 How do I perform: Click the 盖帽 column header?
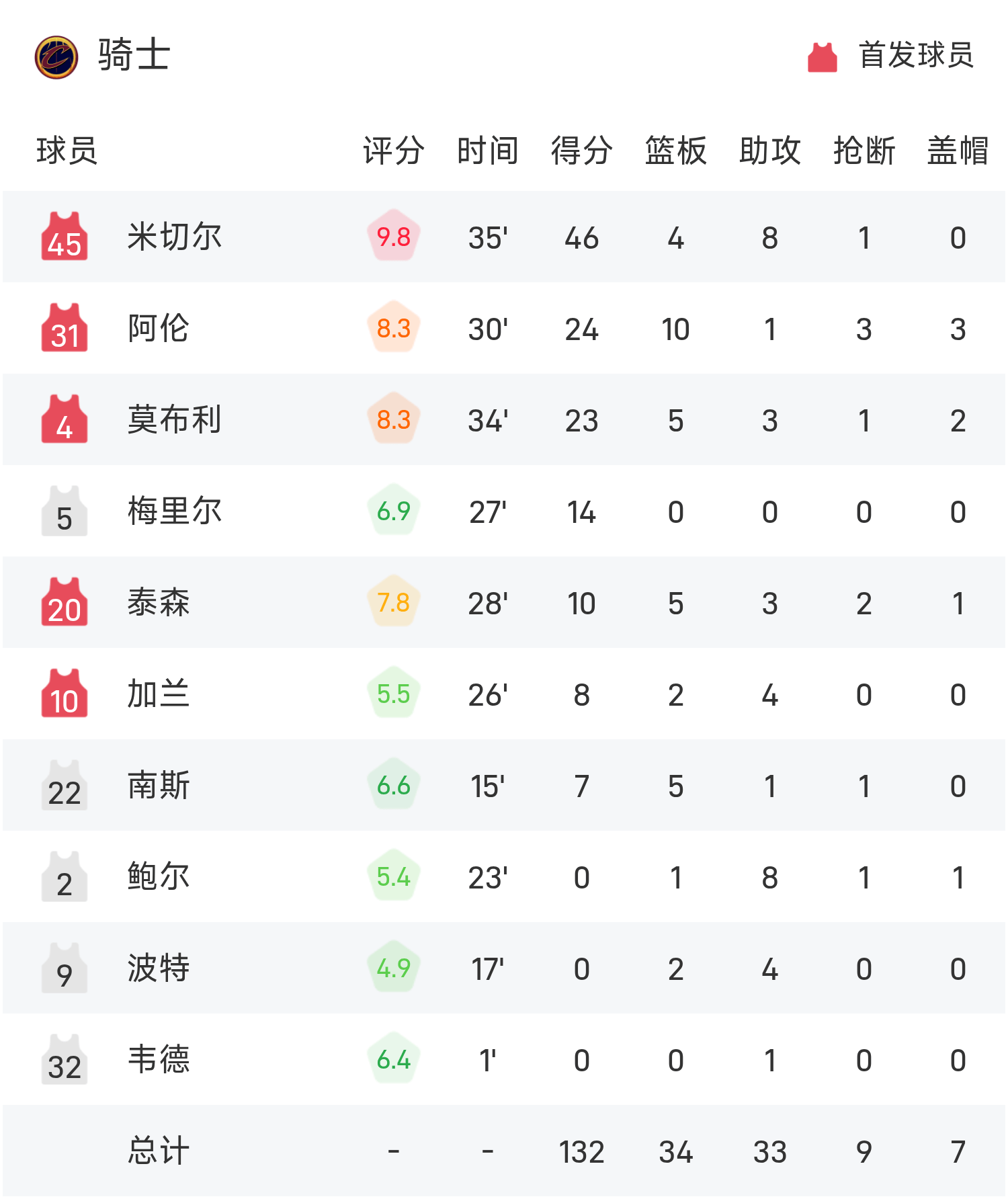pos(958,151)
